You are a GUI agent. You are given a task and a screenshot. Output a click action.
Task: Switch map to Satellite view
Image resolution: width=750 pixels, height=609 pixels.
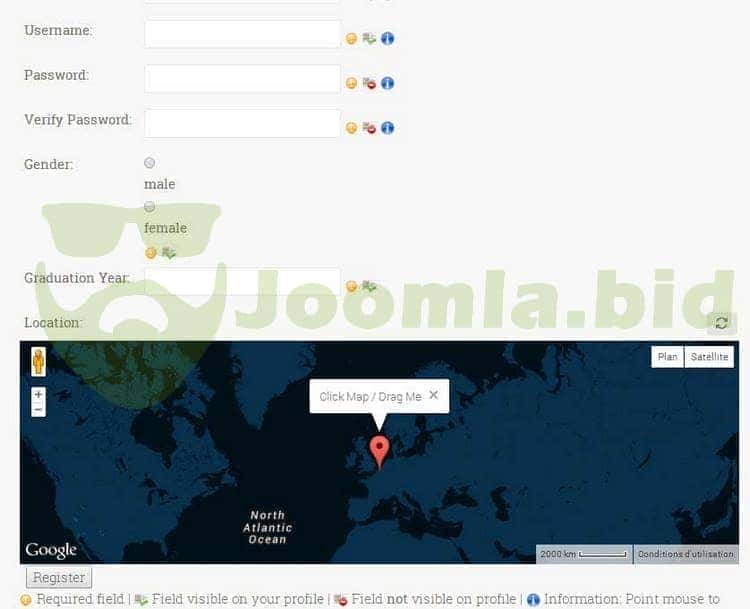(x=709, y=357)
